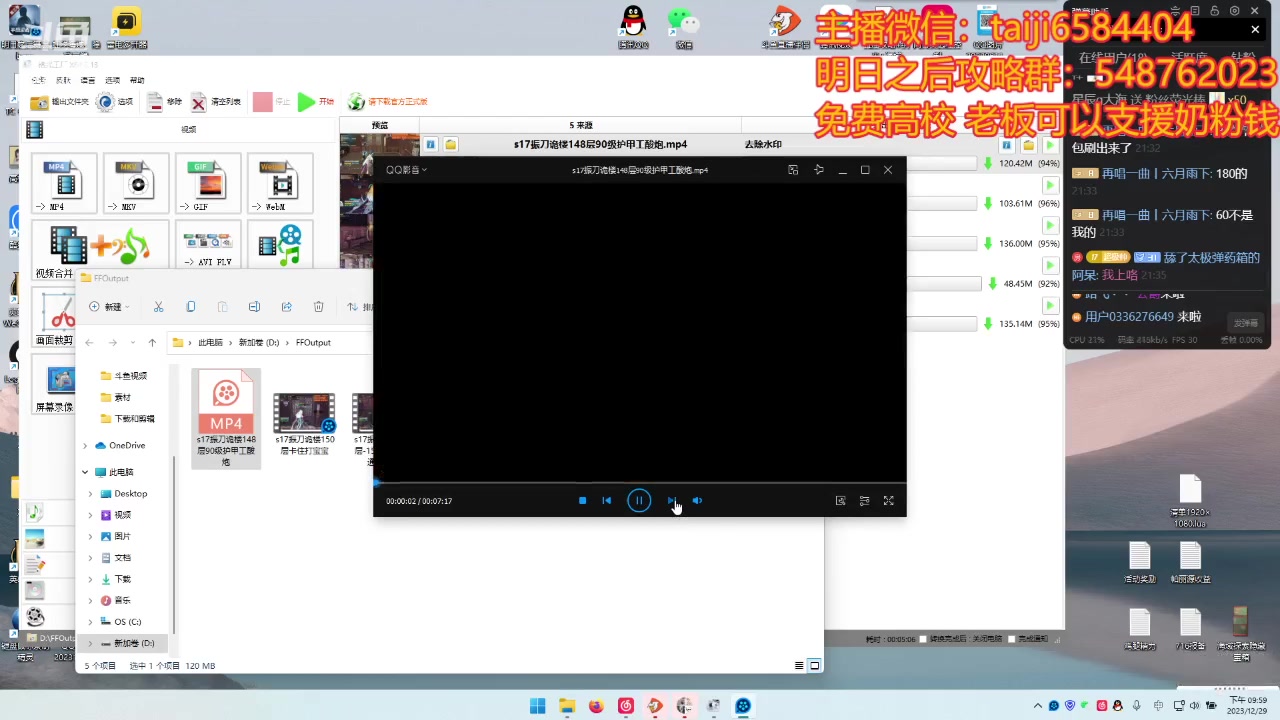This screenshot has width=1280, height=720.
Task: Click QQ影音 screenshot capture icon
Action: point(840,500)
